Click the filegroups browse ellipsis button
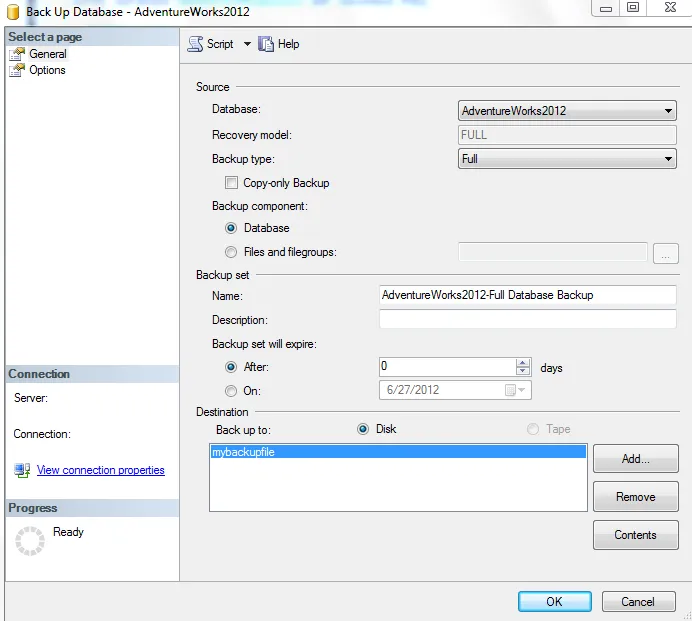The width and height of the screenshot is (692, 621). [x=666, y=254]
